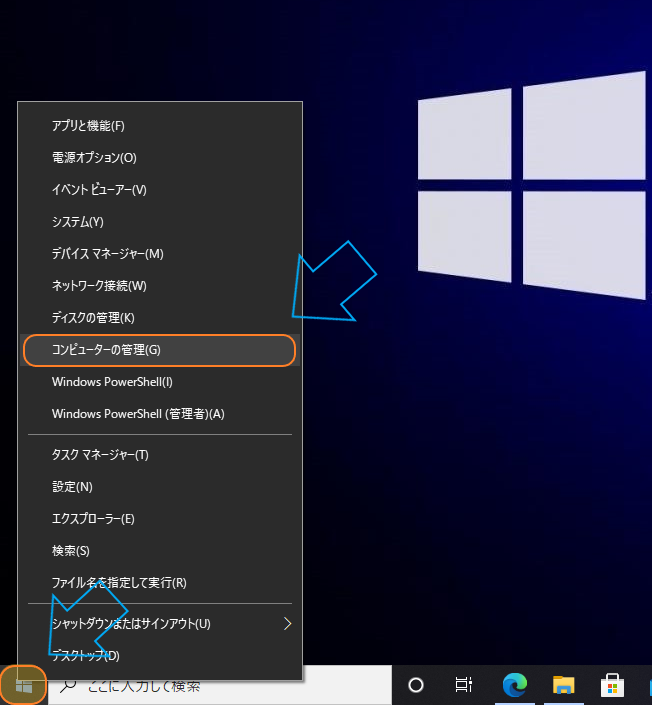Open タスク マネージャー(T)
This screenshot has width=652, height=705.
160,455
